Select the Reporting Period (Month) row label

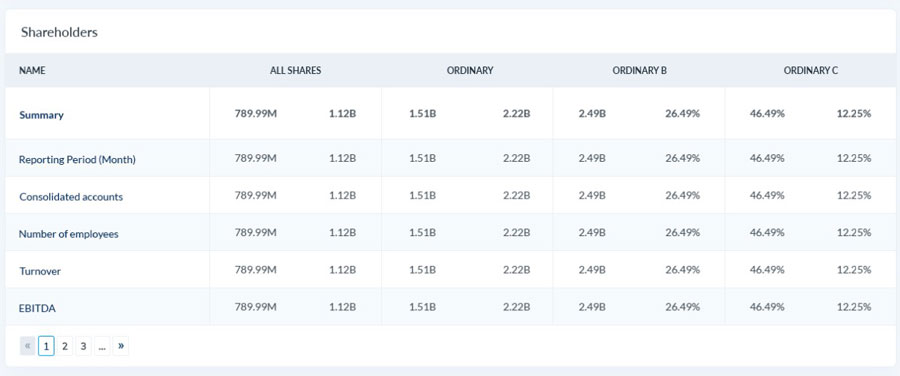point(77,160)
